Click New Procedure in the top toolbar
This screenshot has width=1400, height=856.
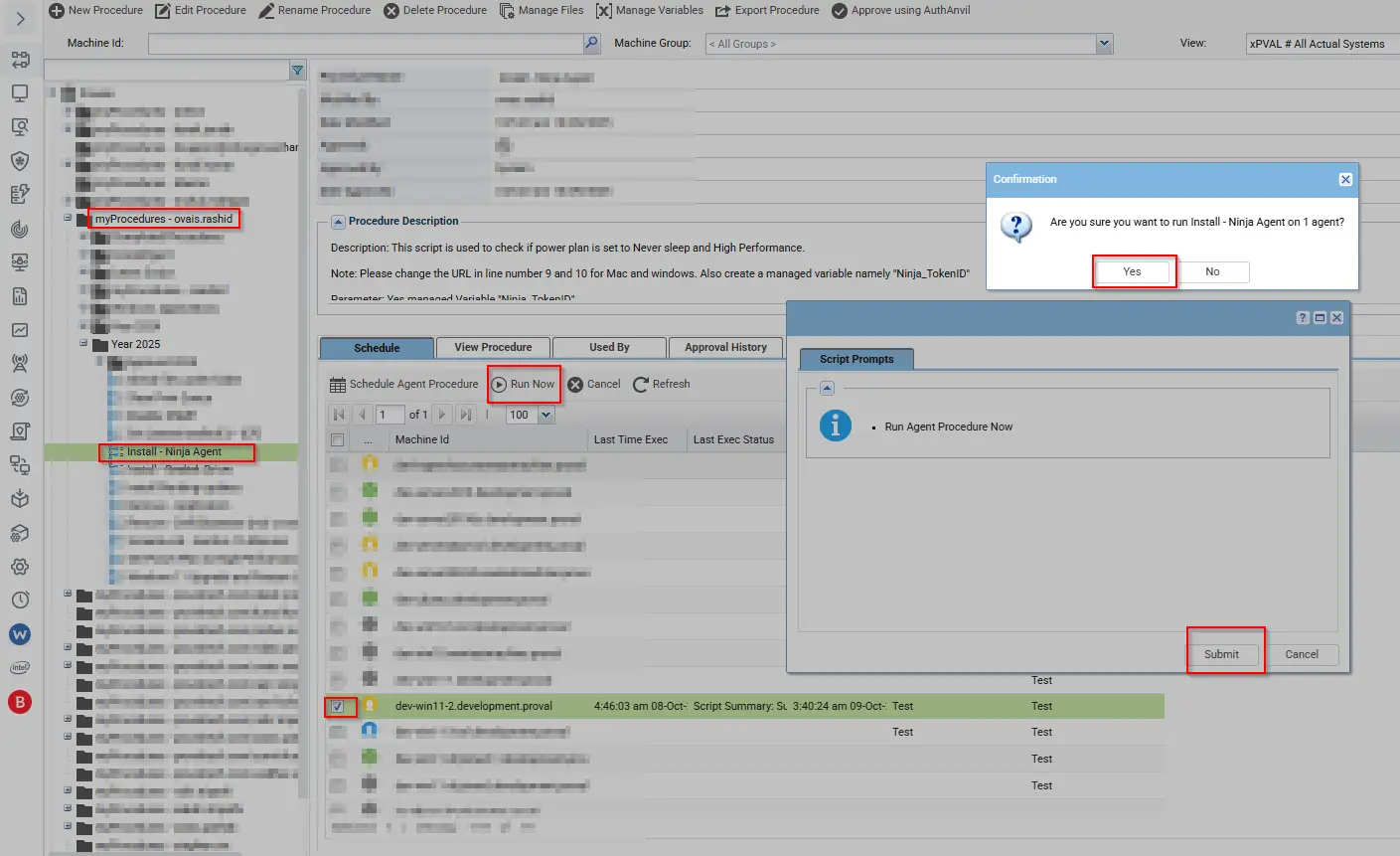96,10
